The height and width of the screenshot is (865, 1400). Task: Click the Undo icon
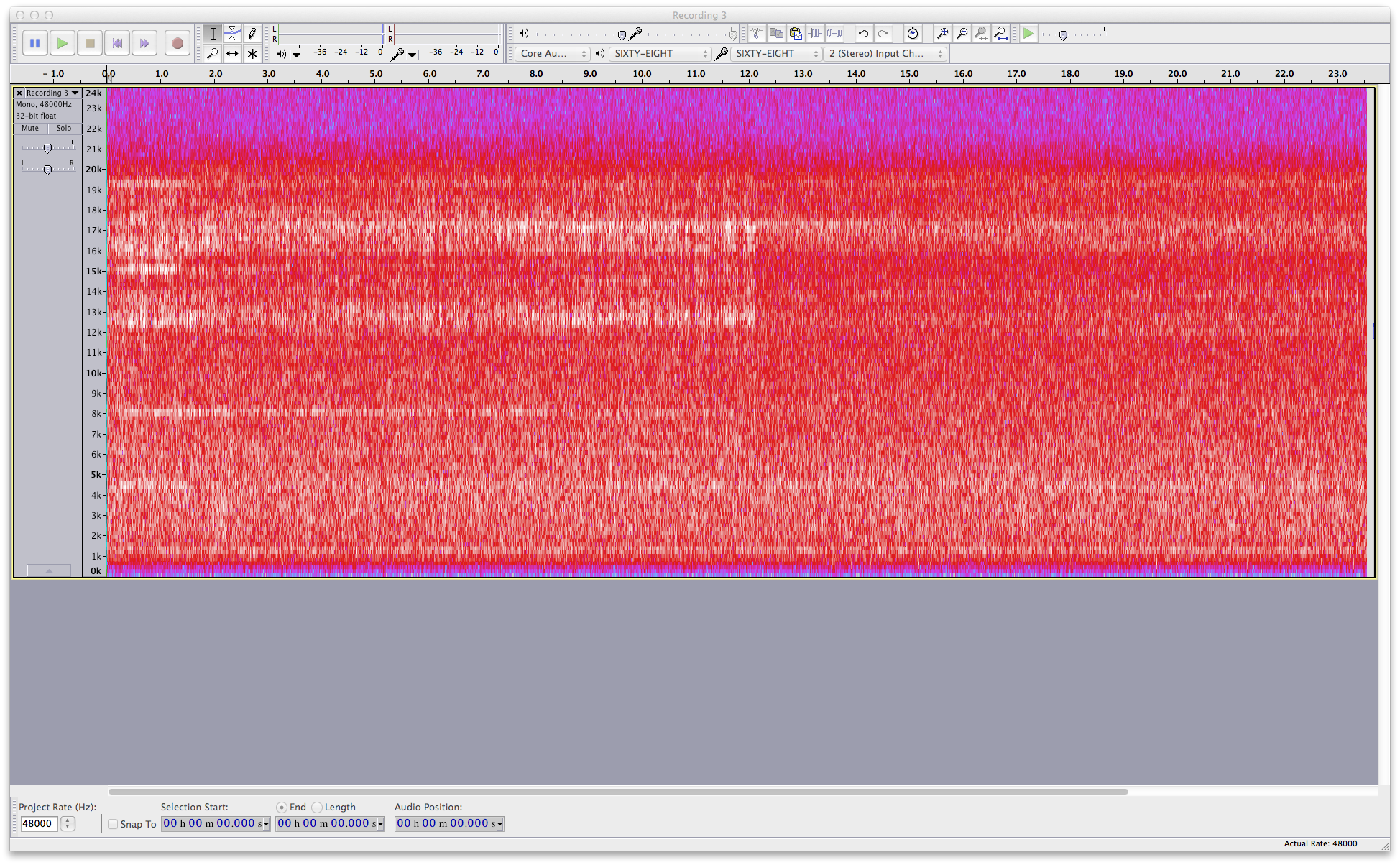(x=863, y=33)
